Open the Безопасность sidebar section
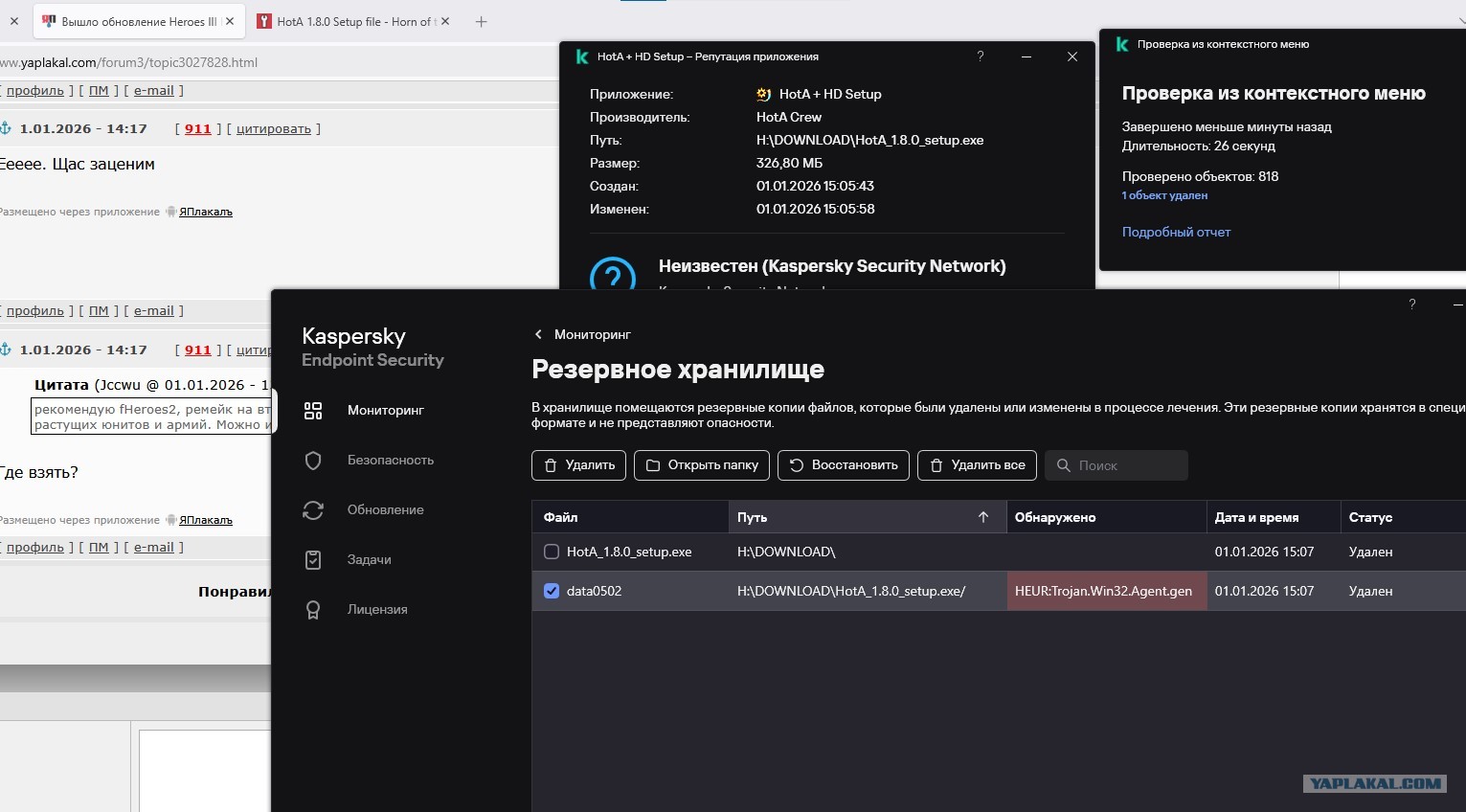Image resolution: width=1466 pixels, height=812 pixels. tap(390, 460)
